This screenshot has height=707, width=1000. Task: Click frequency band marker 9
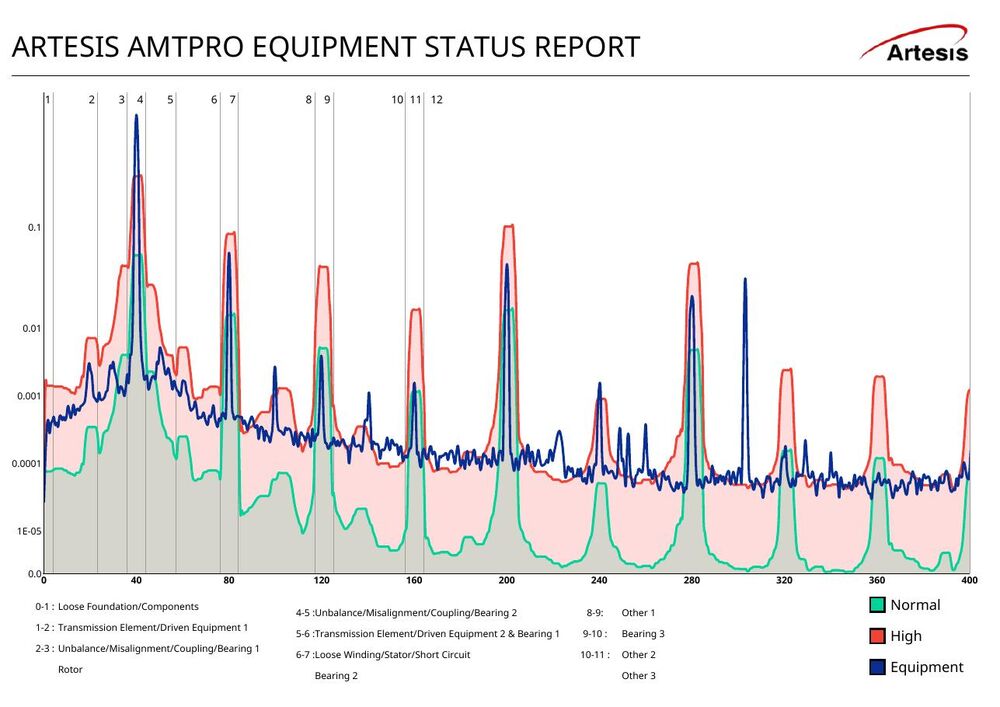point(327,99)
